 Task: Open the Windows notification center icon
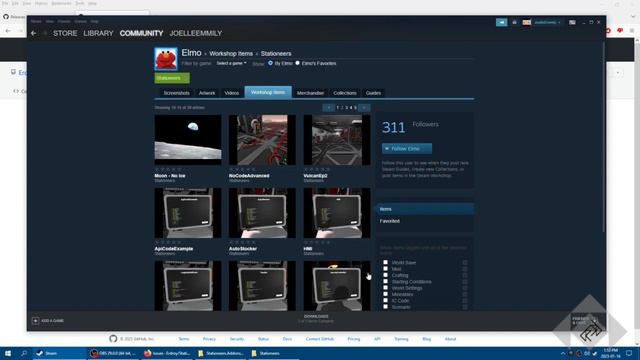[629, 353]
